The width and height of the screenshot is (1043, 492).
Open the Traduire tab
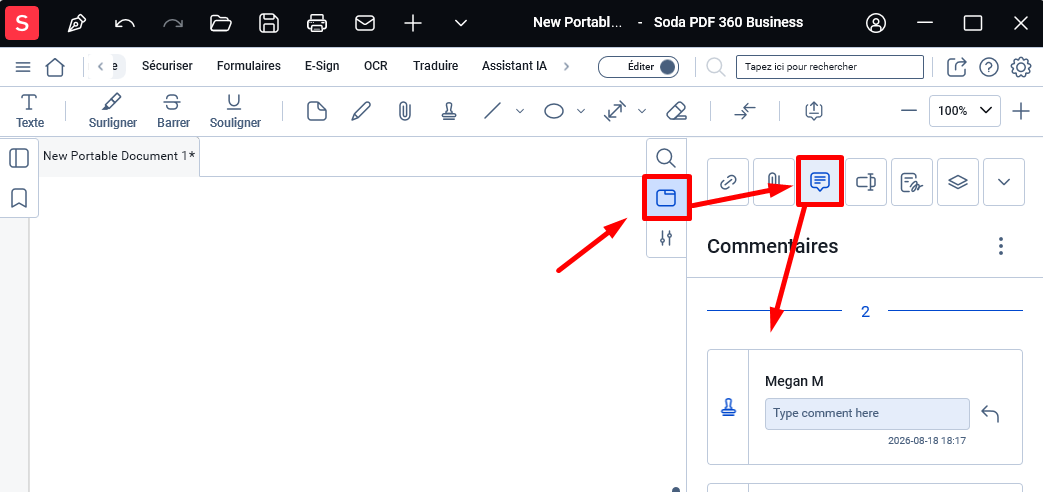click(x=436, y=66)
